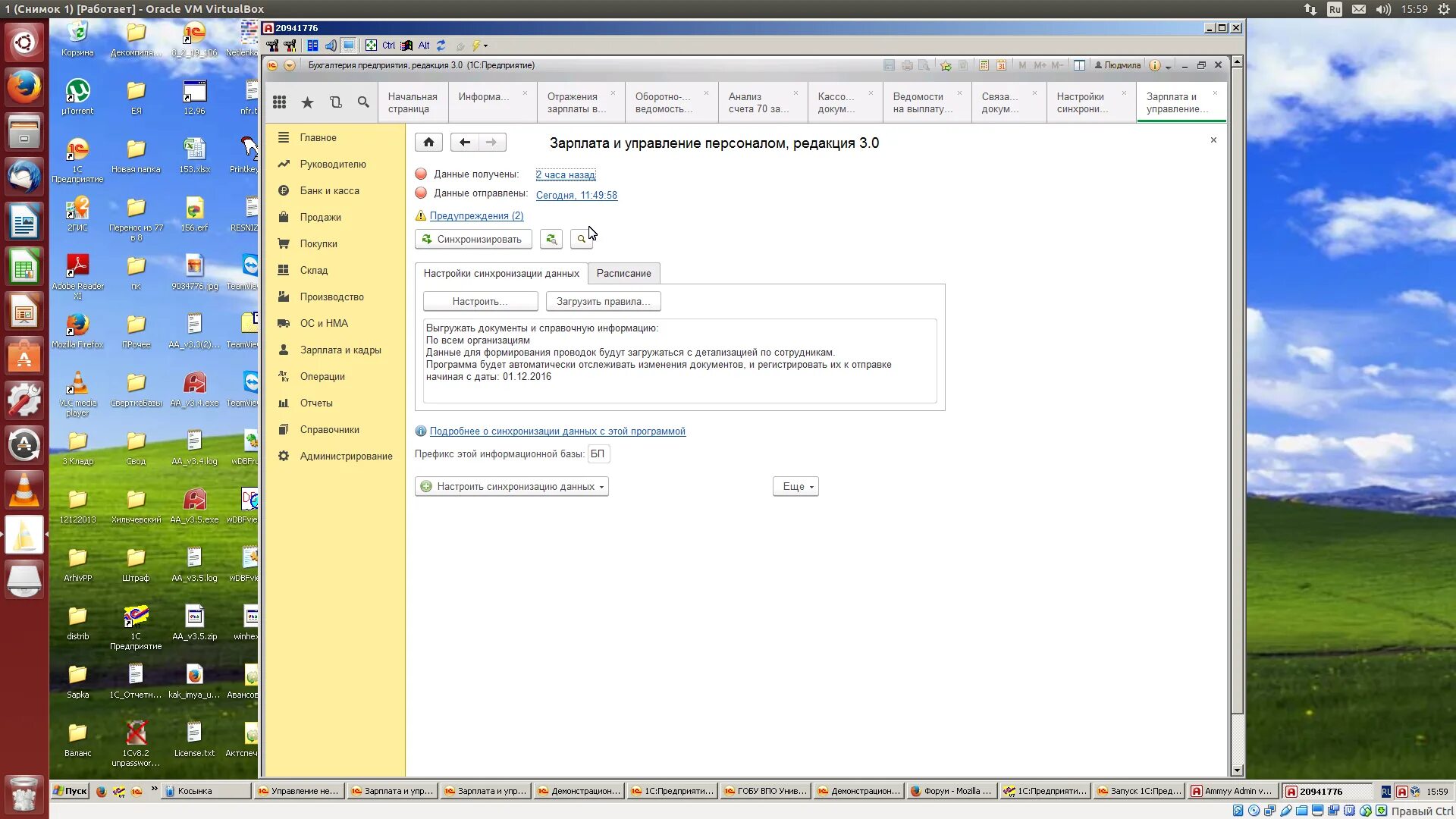Open the dropdown arrow next to info icon
This screenshot has width=1456, height=819.
point(1169,67)
